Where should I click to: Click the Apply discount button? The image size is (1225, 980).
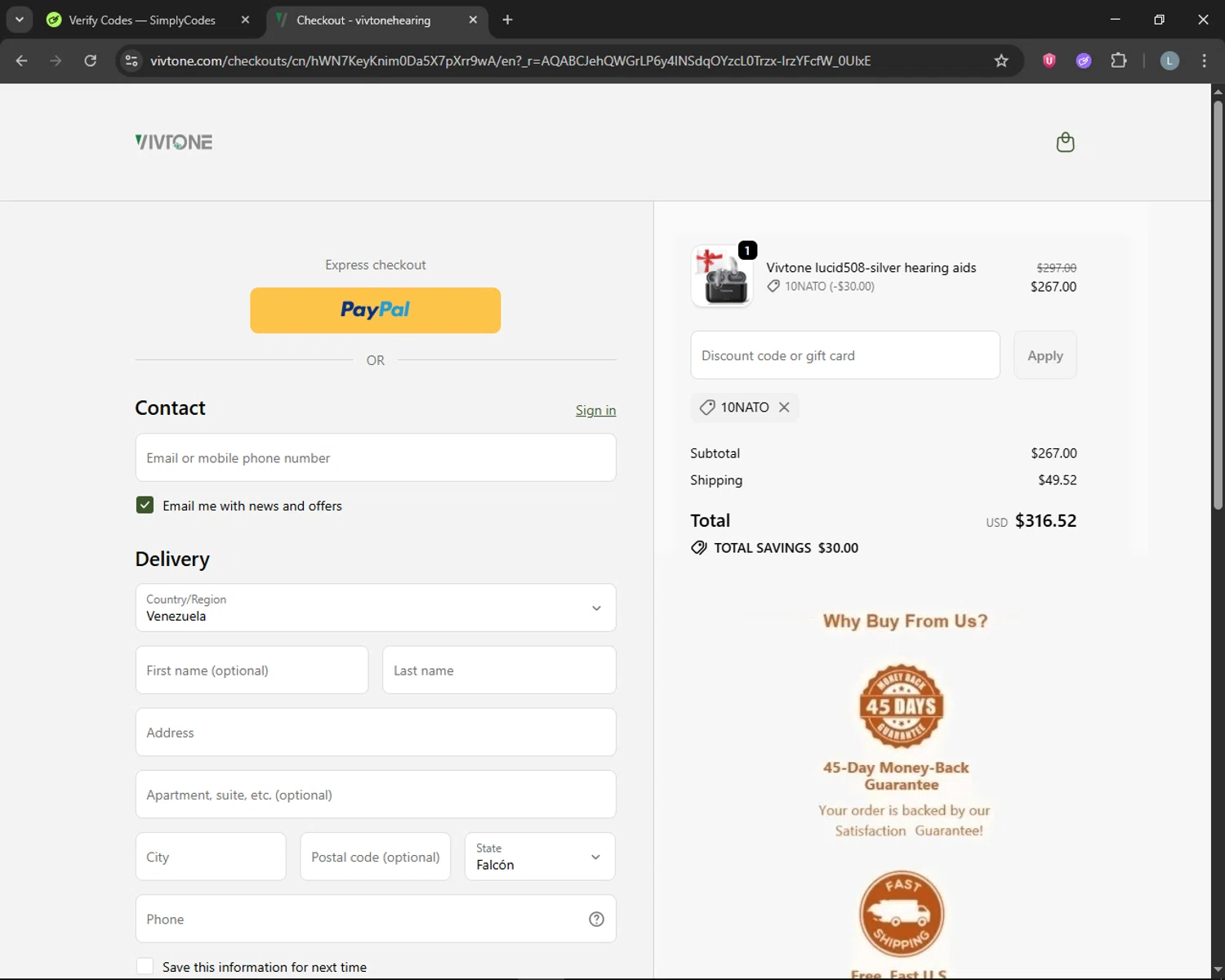click(1045, 355)
